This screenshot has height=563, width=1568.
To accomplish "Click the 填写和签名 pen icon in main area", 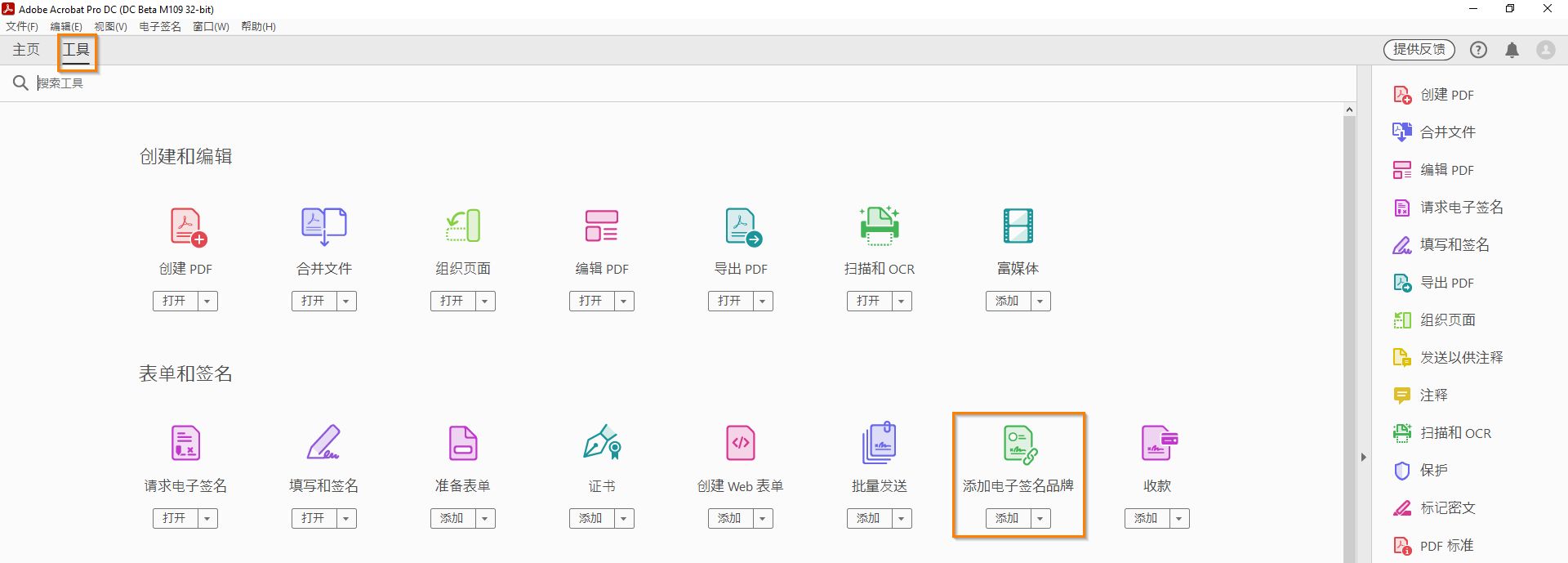I will coord(324,443).
